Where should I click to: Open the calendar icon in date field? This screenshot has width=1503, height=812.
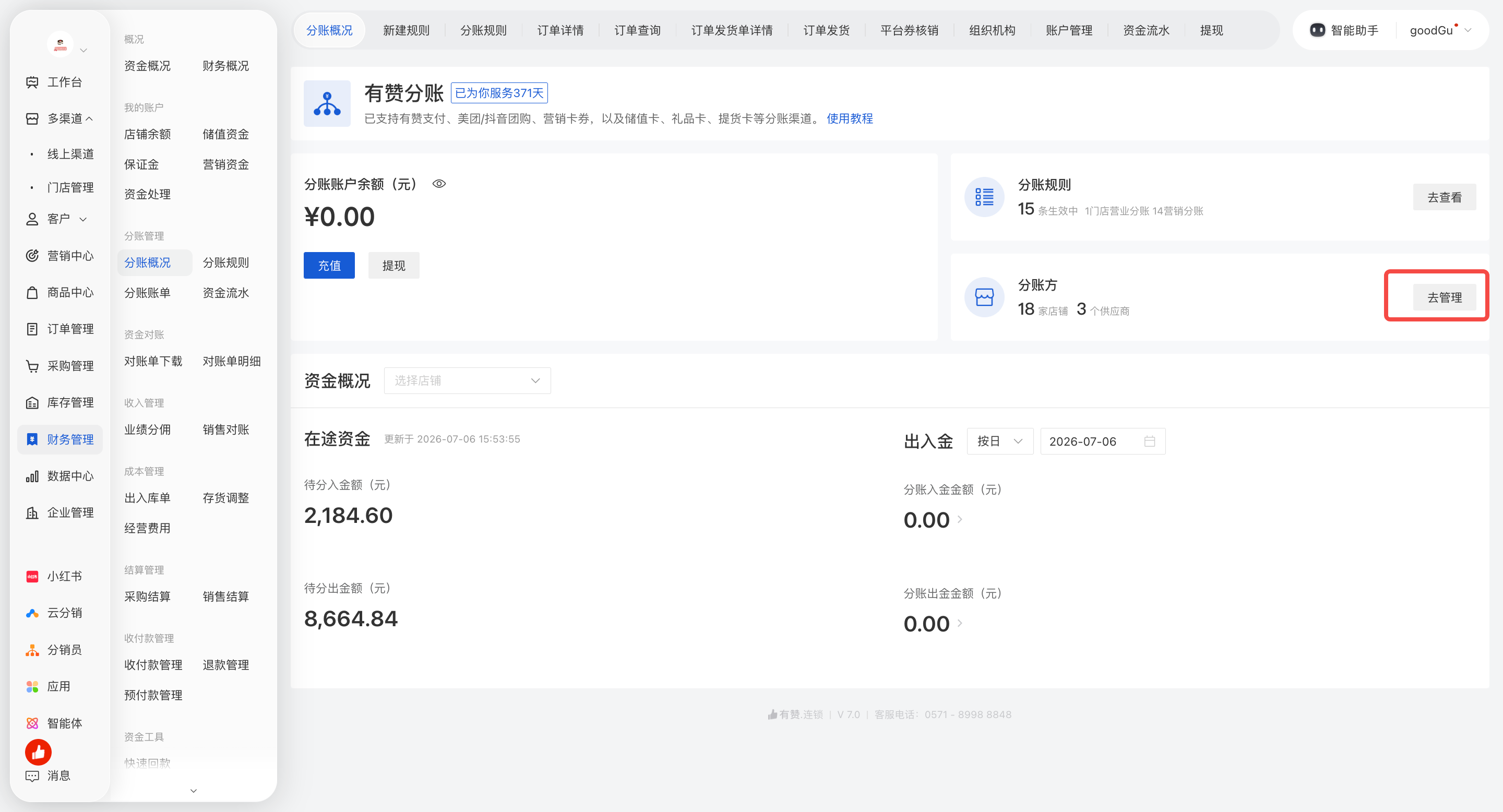[1149, 441]
